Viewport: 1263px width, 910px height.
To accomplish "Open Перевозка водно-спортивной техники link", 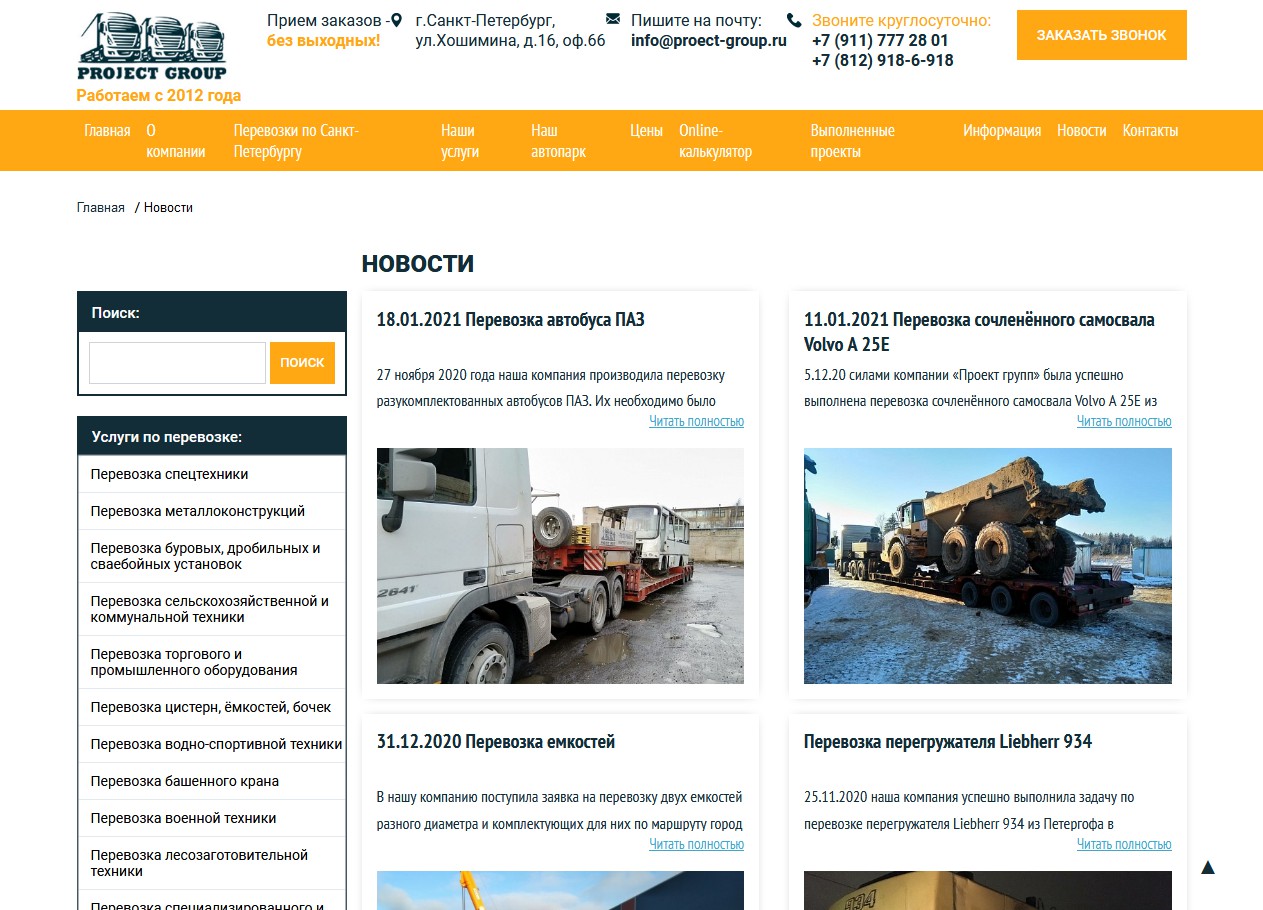I will [212, 744].
